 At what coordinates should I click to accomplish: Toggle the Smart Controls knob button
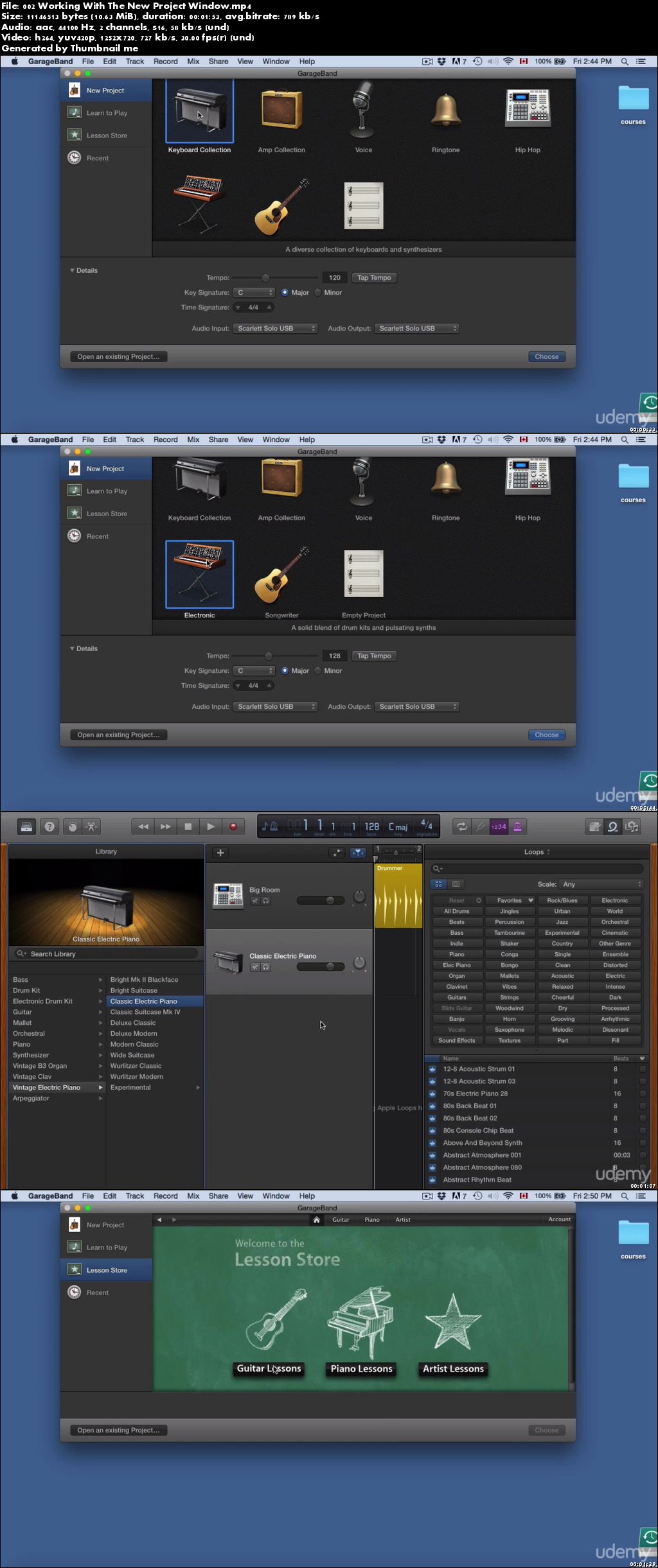[x=73, y=826]
